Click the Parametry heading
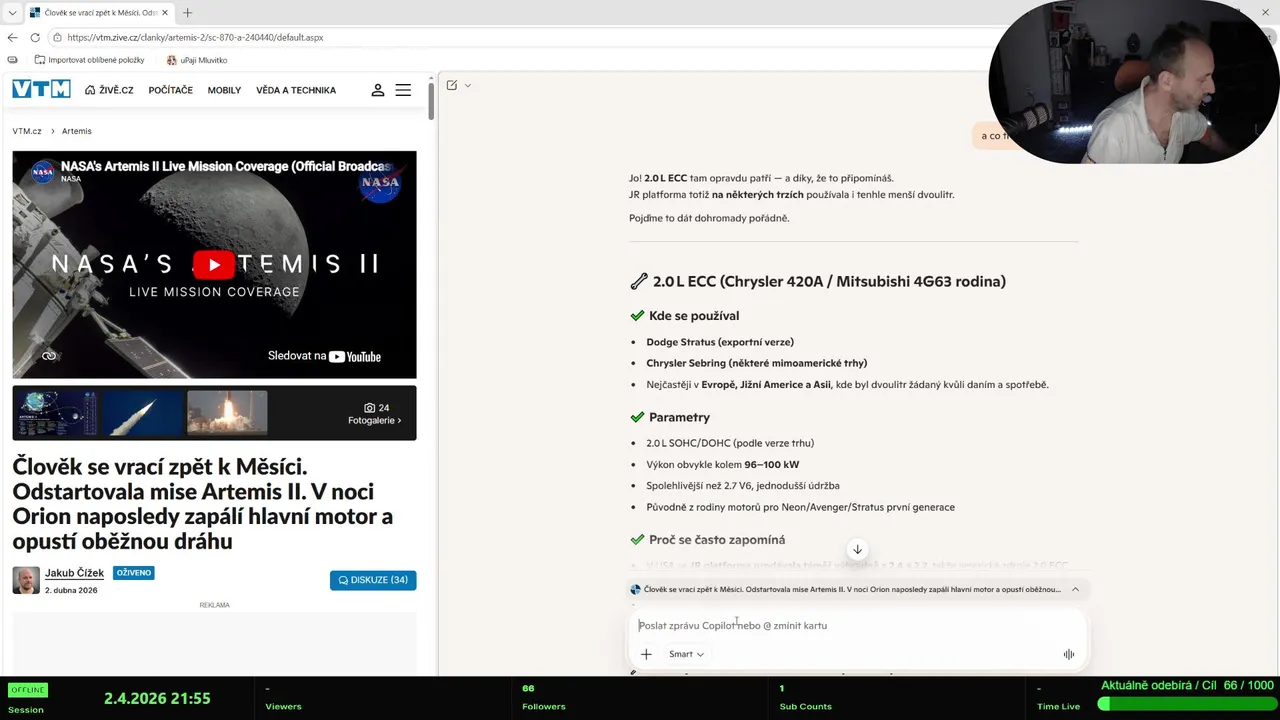Viewport: 1280px width, 720px height. coord(679,417)
